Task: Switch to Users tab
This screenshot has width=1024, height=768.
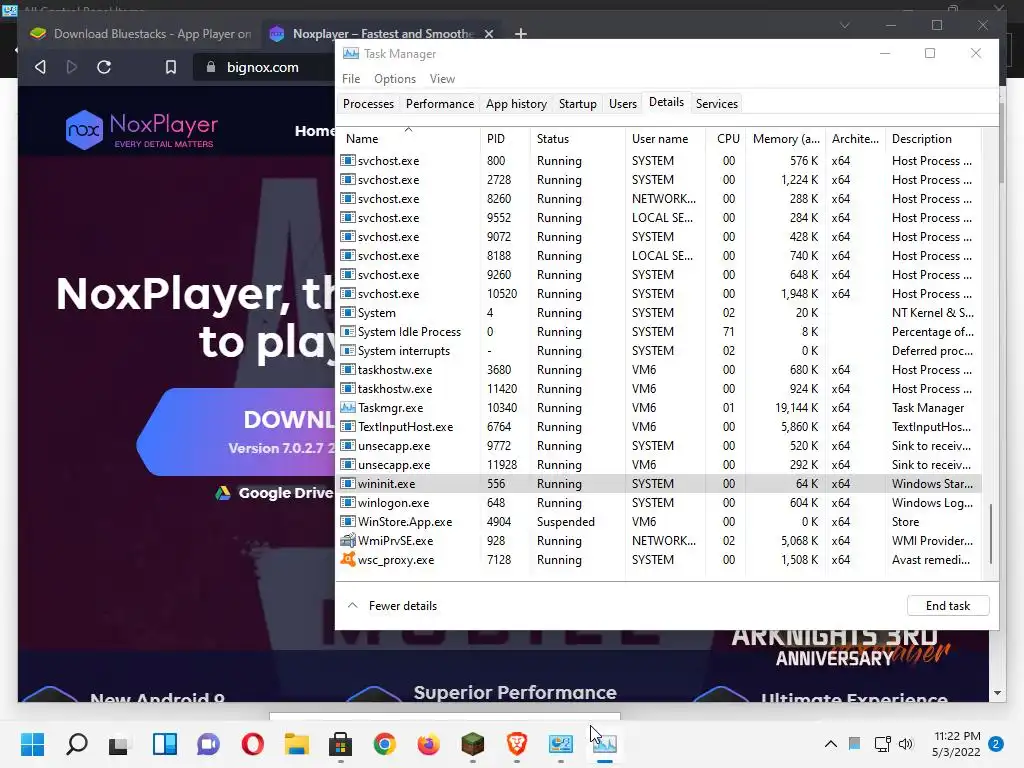Action: [622, 103]
